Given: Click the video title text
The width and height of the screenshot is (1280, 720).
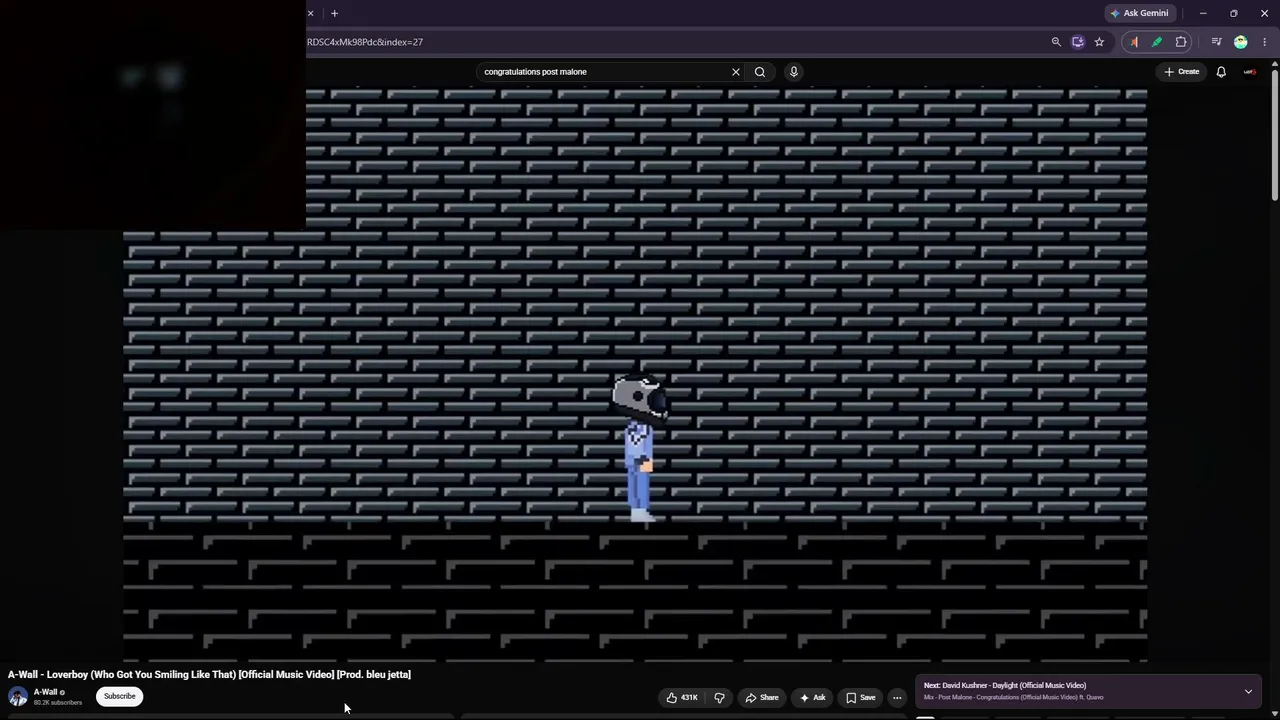Looking at the screenshot, I should [209, 675].
